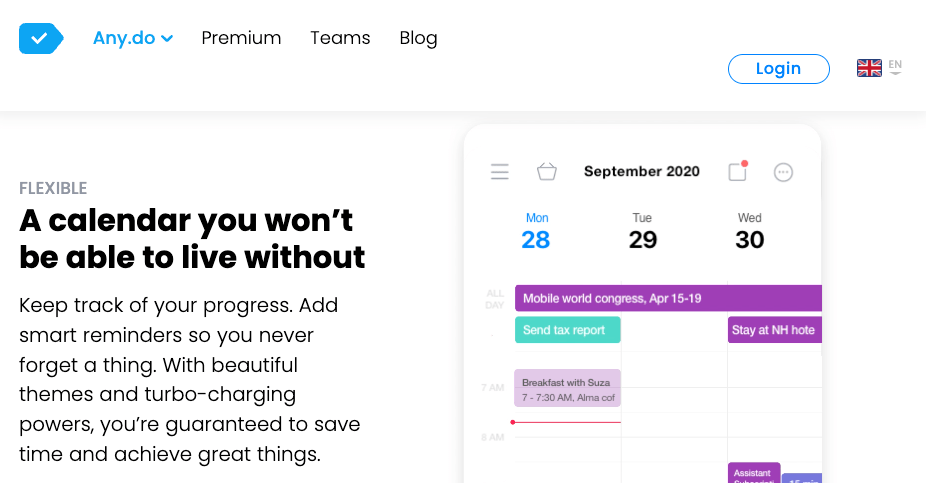Screen dimensions: 926x483
Task: Go to the Teams page
Action: click(x=340, y=38)
